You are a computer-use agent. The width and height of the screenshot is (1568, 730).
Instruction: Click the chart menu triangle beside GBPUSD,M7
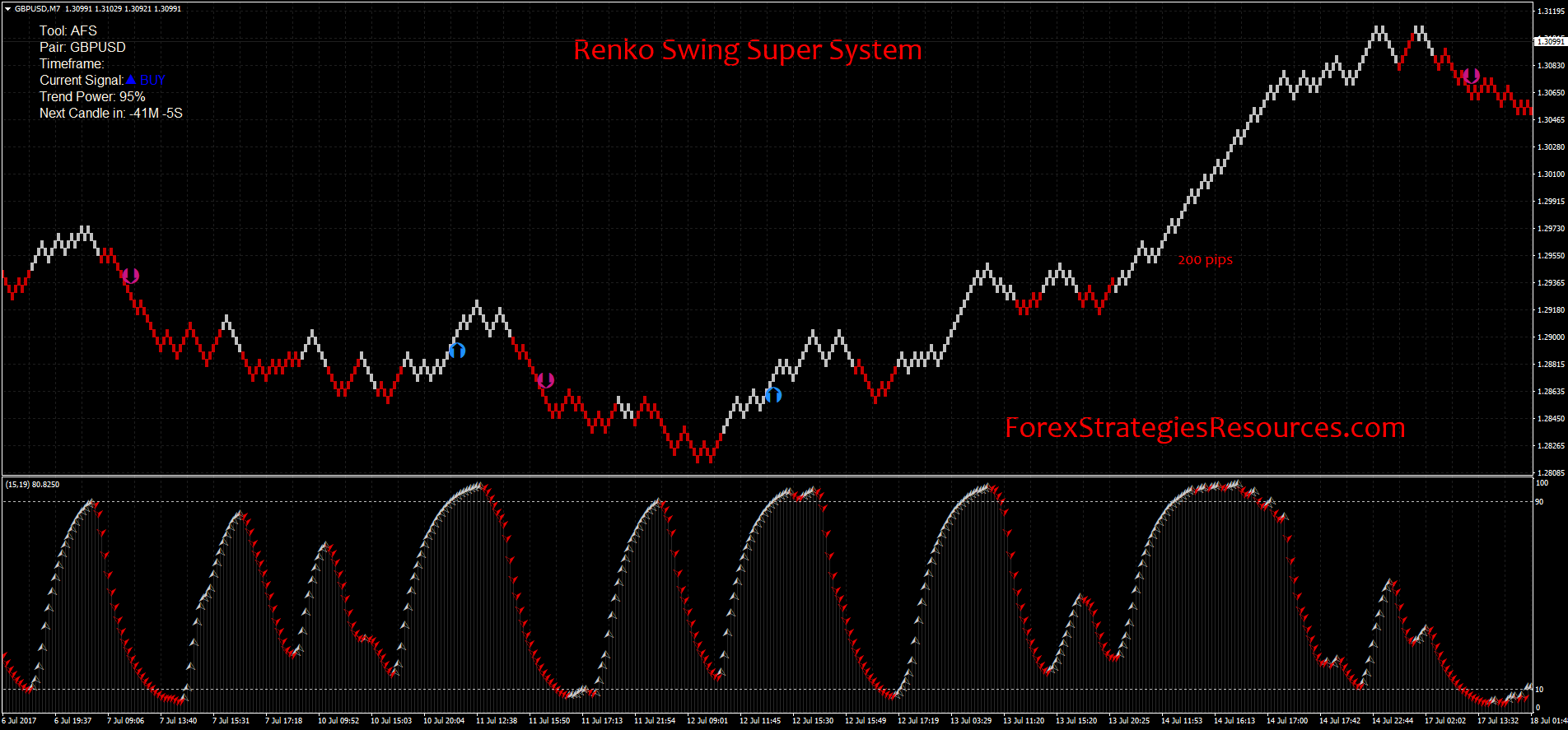[7, 9]
